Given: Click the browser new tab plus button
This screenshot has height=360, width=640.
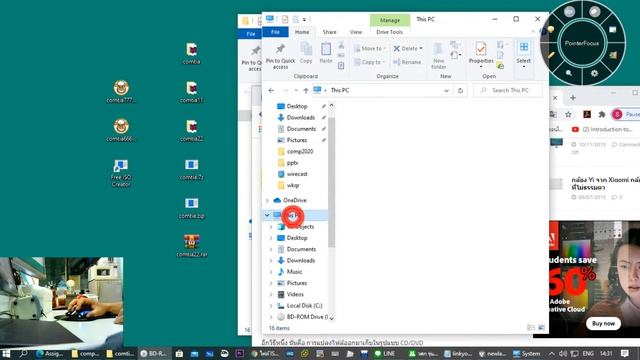Looking at the screenshot, I should pyautogui.click(x=573, y=98).
